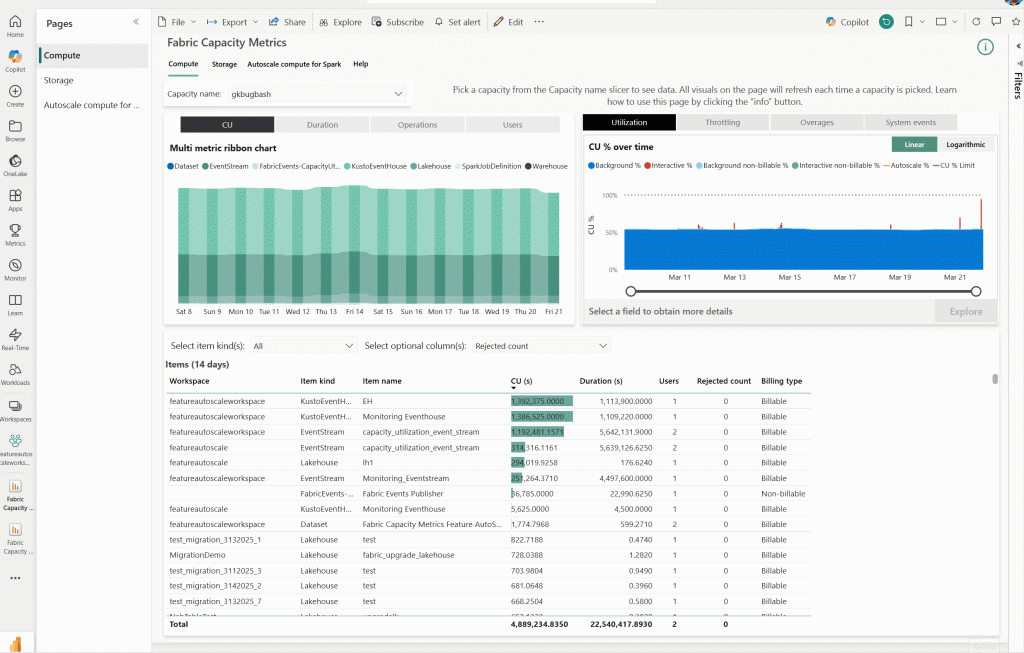Viewport: 1024px width, 653px height.
Task: Collapse the Pages pane with double chevron
Action: pos(136,22)
